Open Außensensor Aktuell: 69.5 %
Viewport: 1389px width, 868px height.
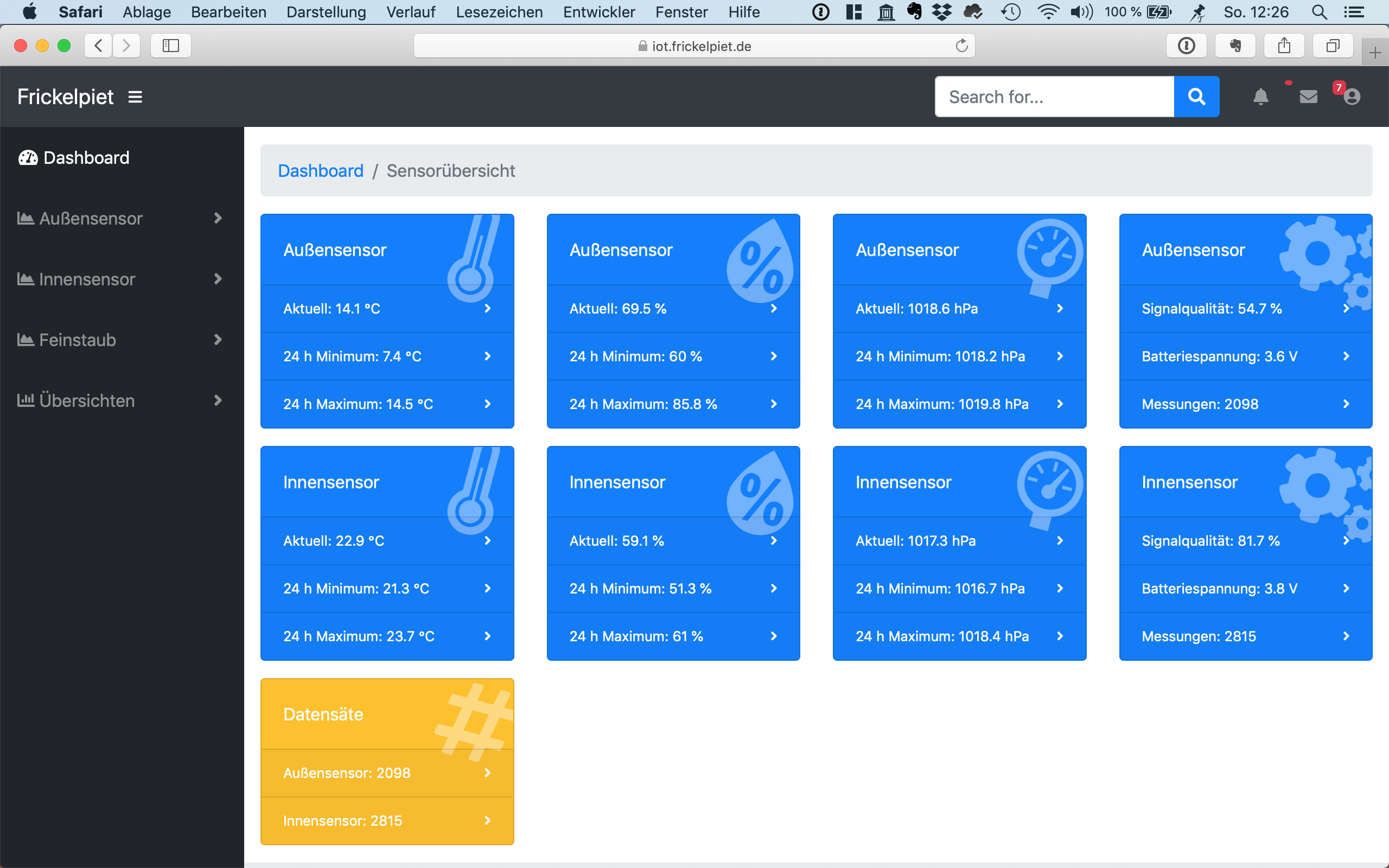click(673, 308)
